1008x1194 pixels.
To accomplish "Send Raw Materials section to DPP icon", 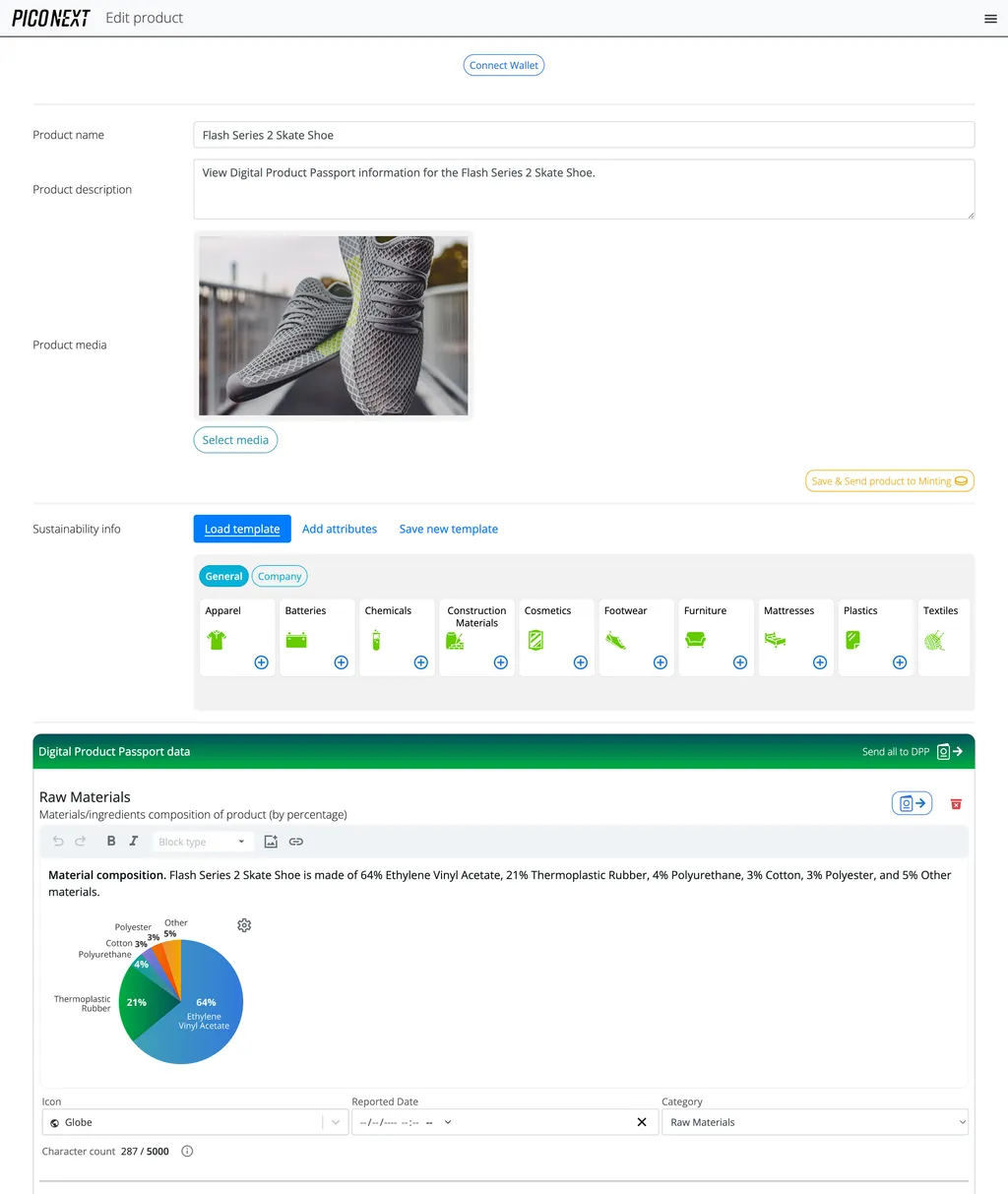I will click(911, 802).
